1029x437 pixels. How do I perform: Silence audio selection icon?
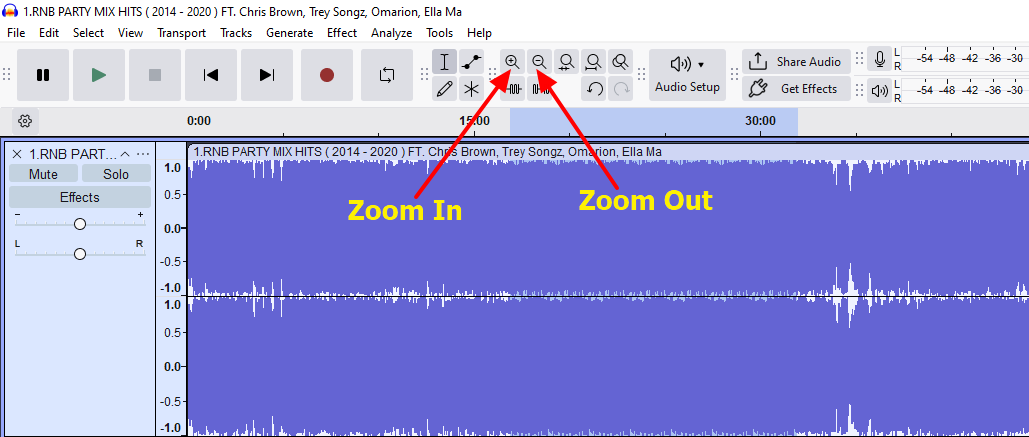tap(540, 89)
